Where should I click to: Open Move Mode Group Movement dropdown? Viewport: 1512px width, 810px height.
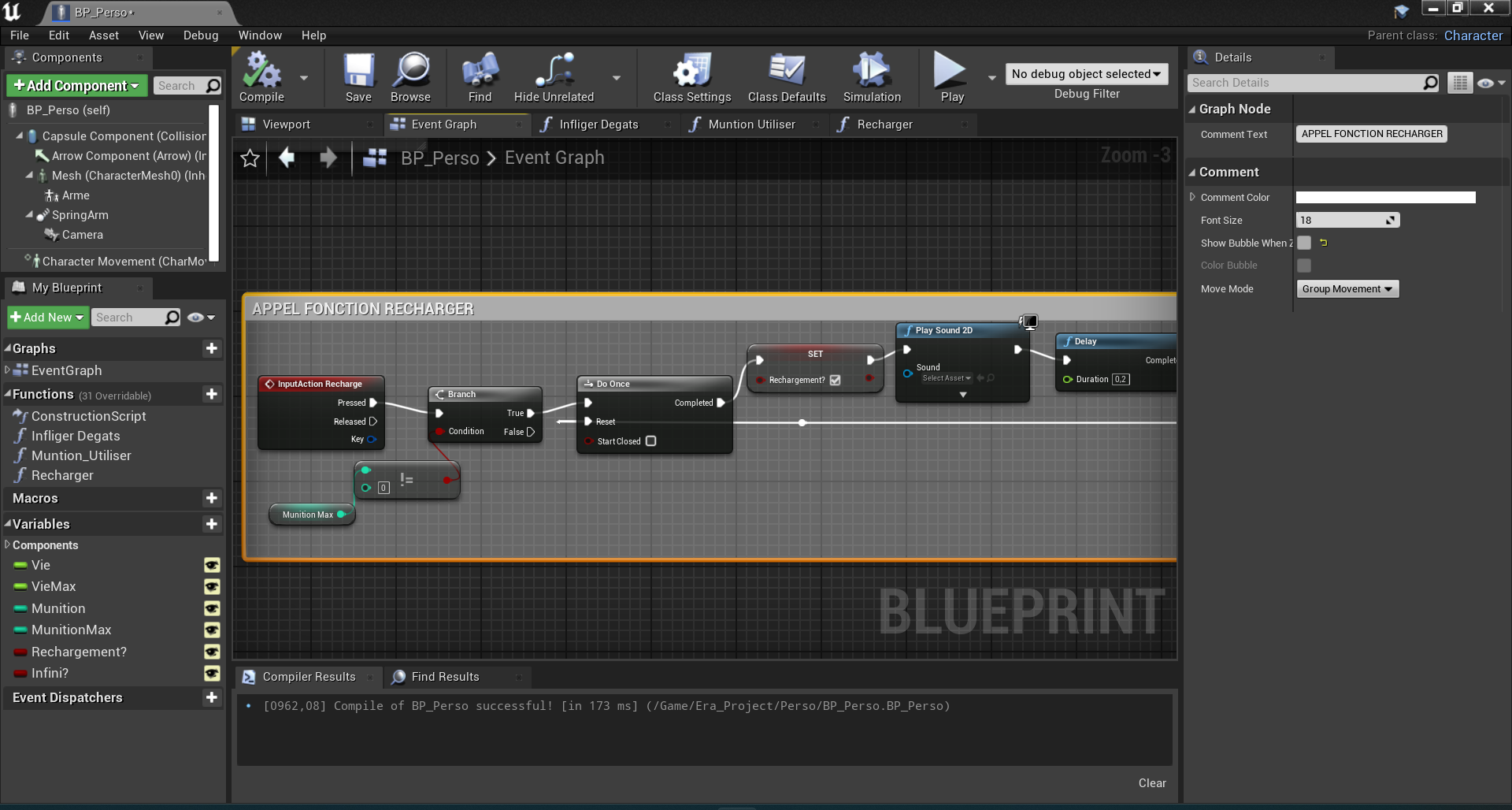pos(1347,289)
